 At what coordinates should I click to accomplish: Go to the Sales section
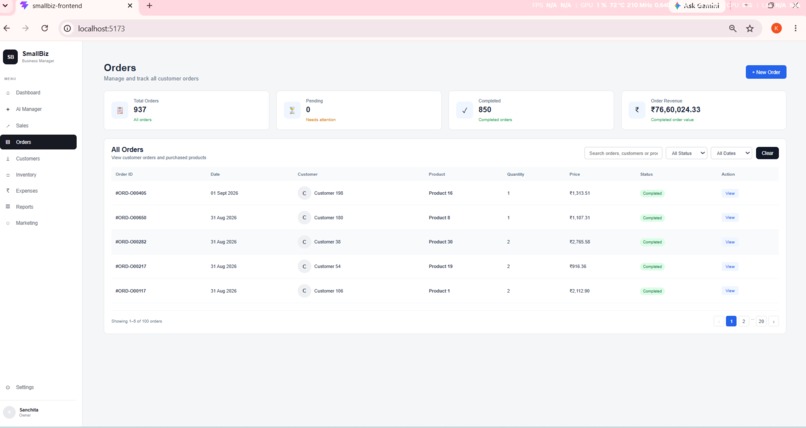(x=22, y=125)
